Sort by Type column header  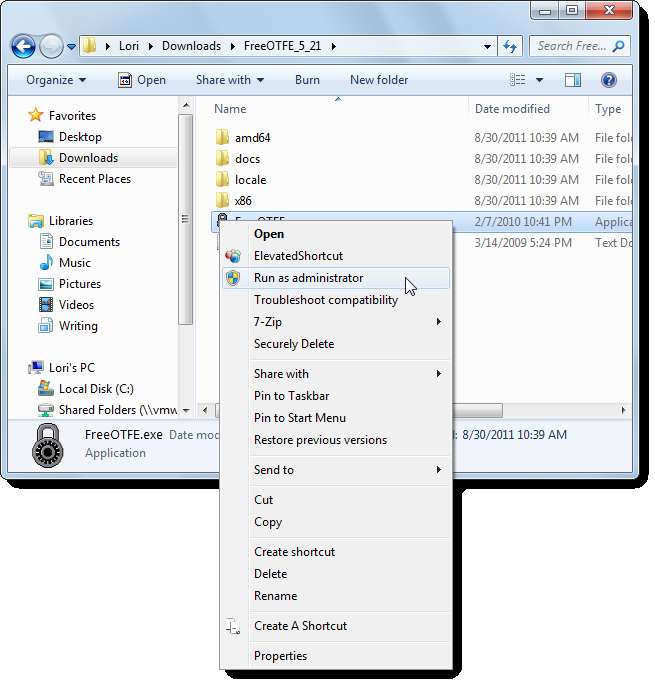coord(608,109)
